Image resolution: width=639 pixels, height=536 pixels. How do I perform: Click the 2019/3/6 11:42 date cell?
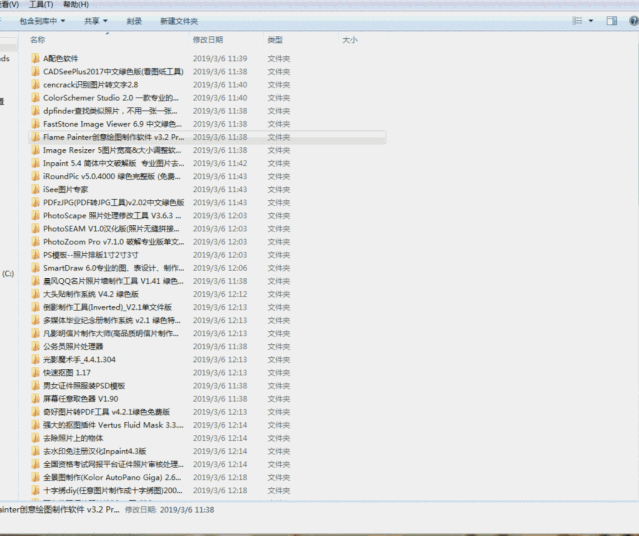pyautogui.click(x=220, y=163)
